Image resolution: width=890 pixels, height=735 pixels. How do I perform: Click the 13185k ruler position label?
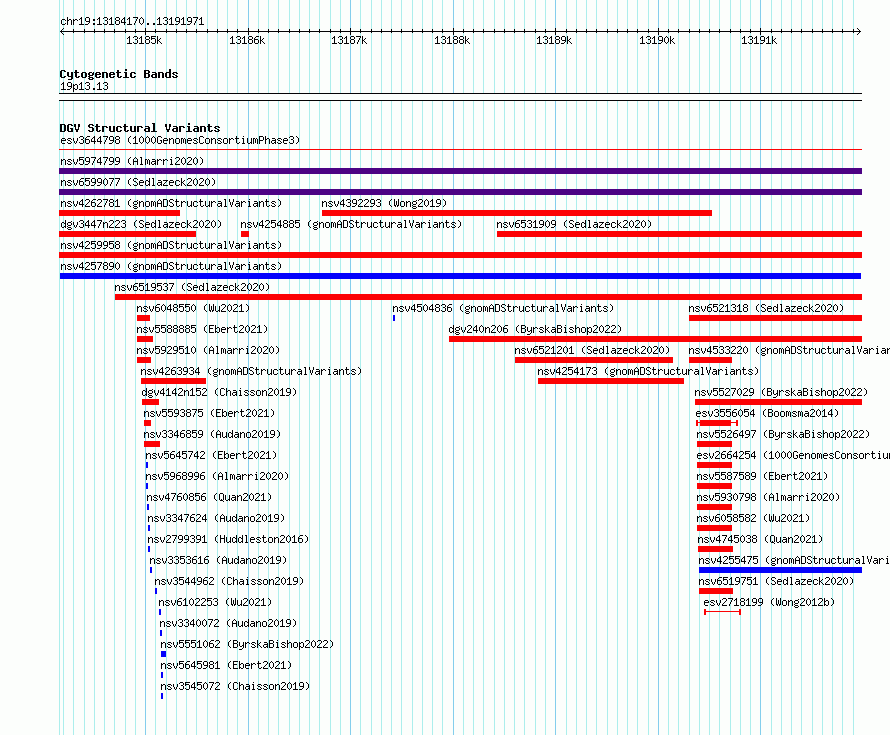pos(144,40)
